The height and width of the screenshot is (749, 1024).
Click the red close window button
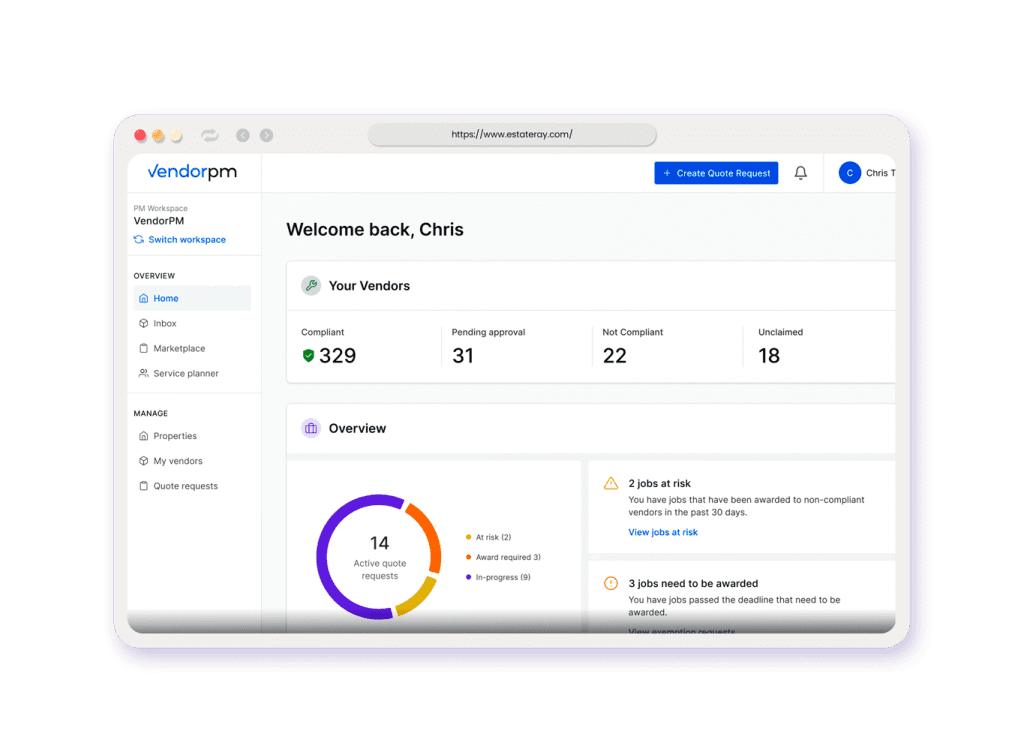140,135
